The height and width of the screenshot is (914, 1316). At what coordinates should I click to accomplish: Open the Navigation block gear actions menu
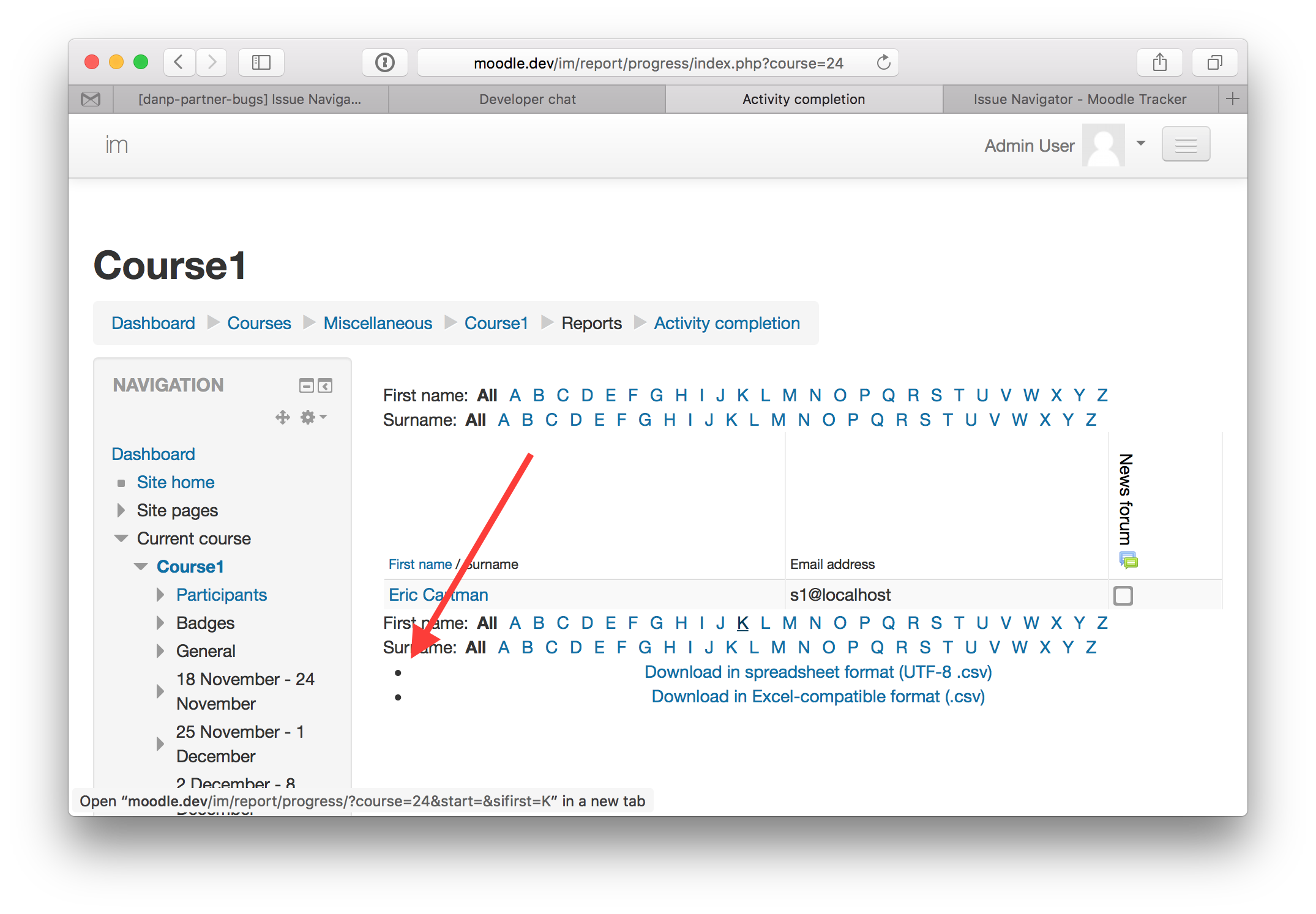pos(313,417)
